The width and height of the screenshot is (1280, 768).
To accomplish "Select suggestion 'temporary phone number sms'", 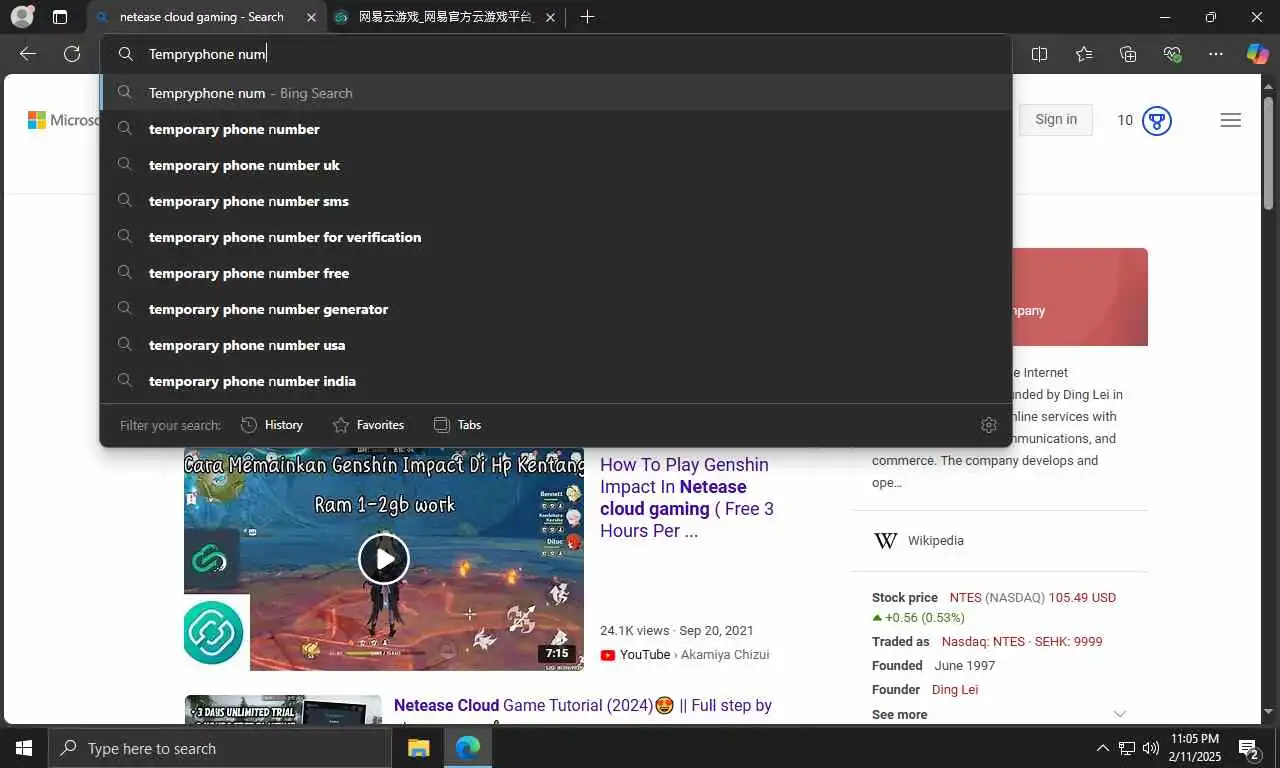I will (x=556, y=201).
